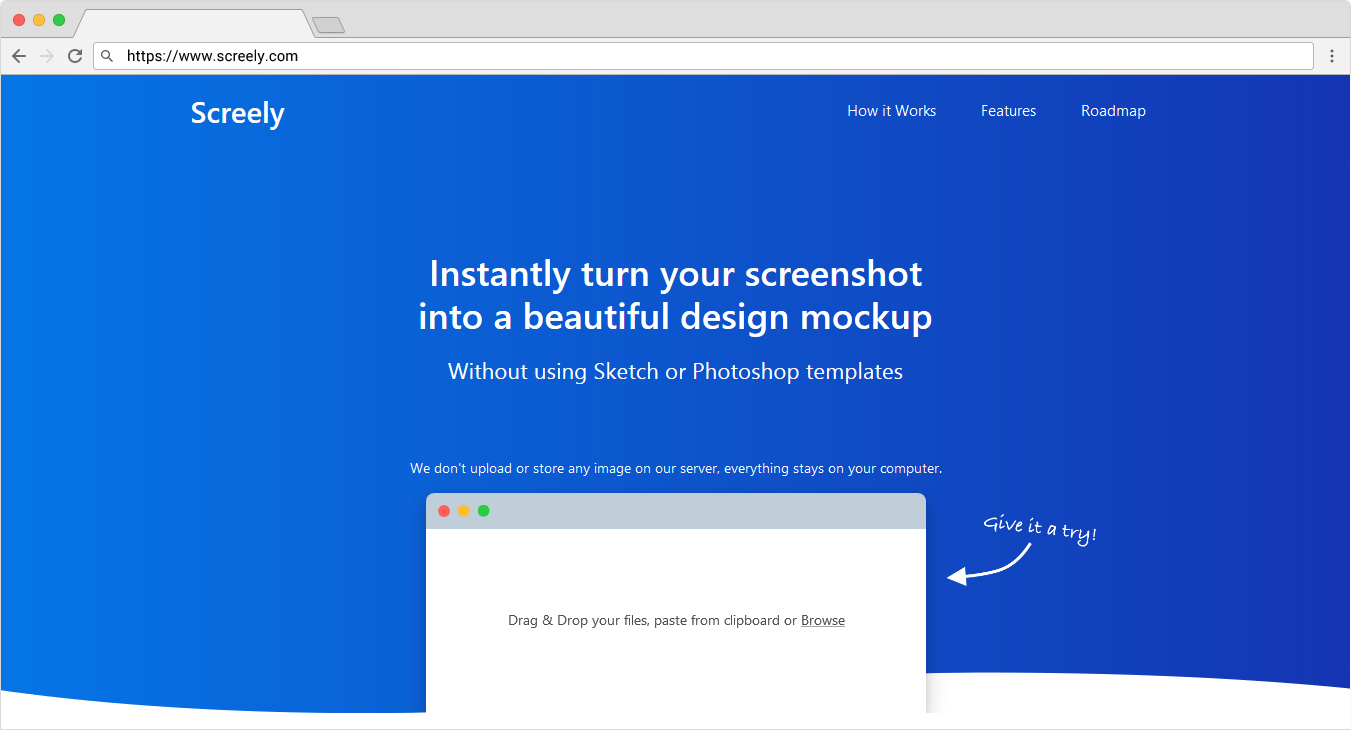Open a new tab with the small tab button
This screenshot has width=1351, height=730.
[x=328, y=25]
